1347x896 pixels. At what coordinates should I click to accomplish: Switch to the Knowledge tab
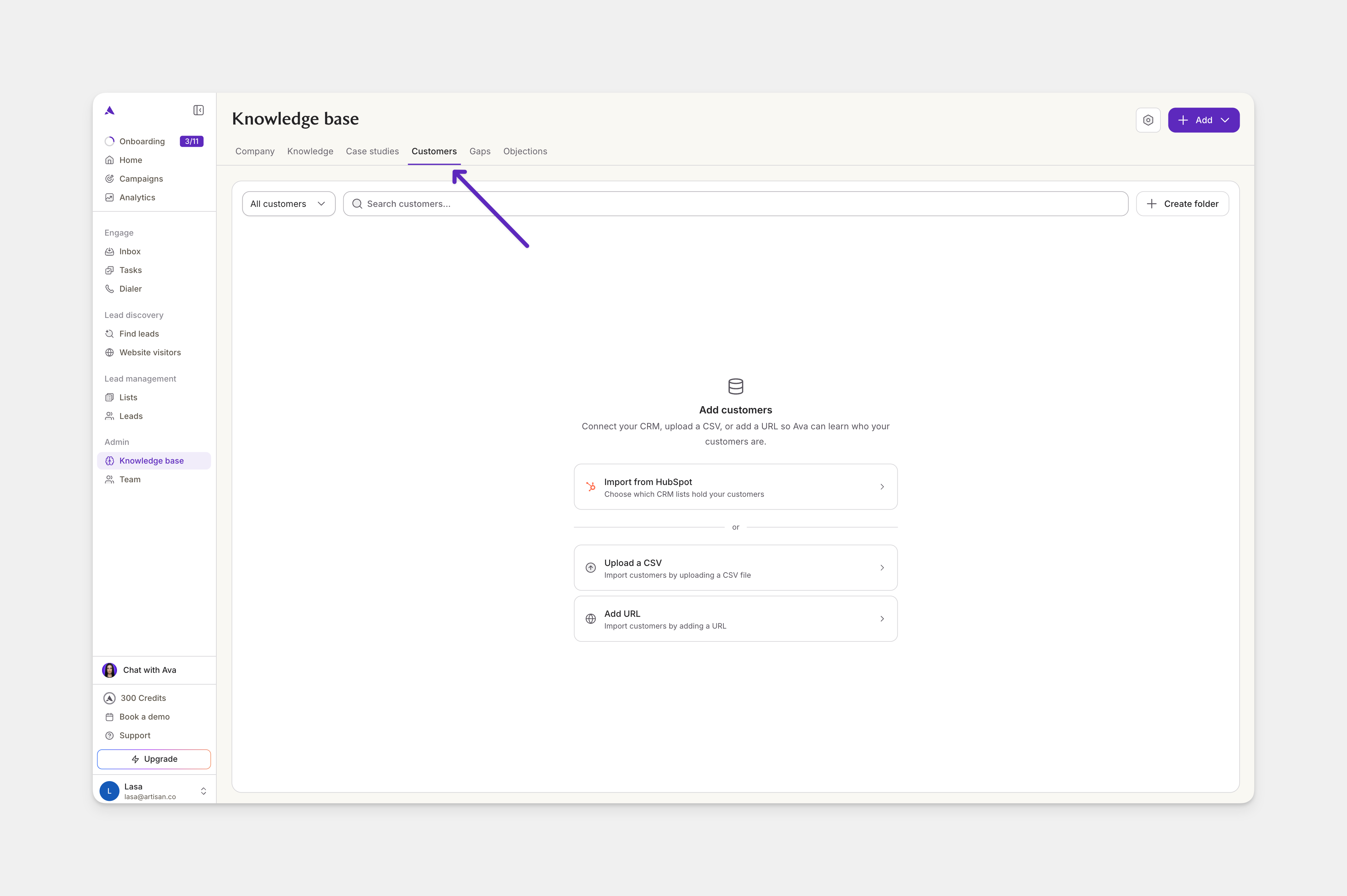(310, 152)
